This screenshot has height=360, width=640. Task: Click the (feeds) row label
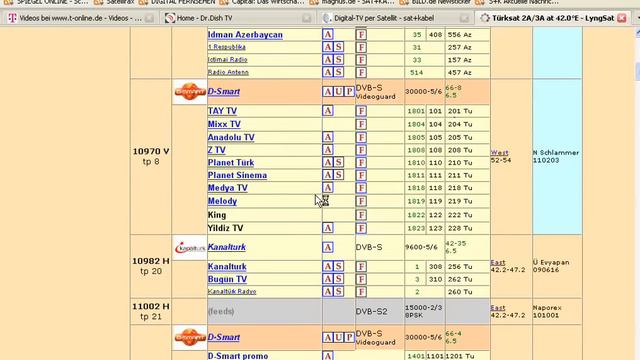[221, 311]
